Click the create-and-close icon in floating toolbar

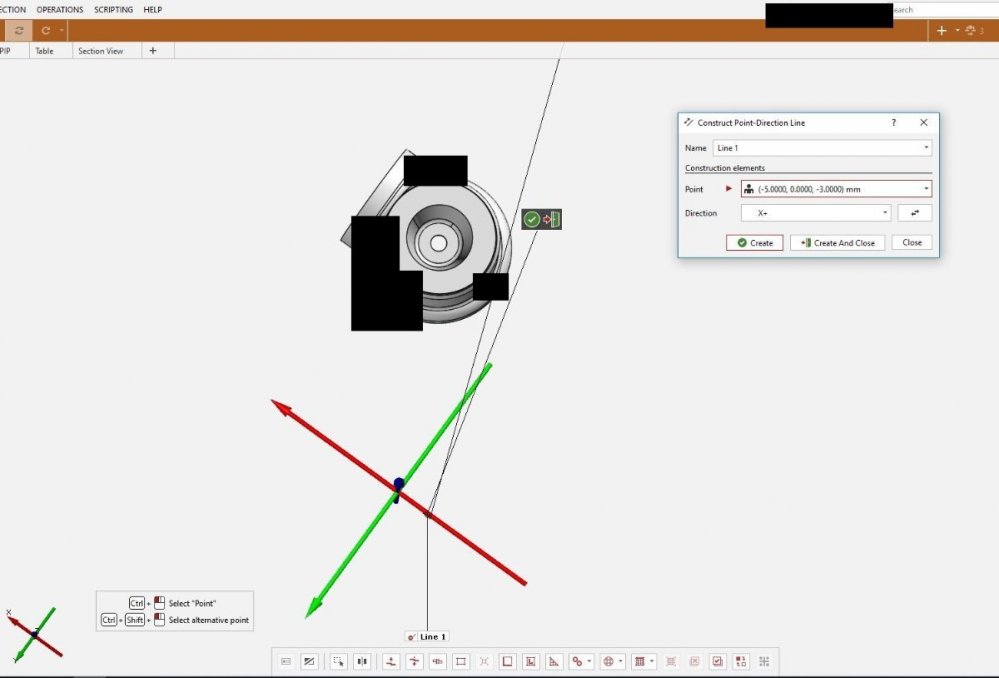pos(552,219)
